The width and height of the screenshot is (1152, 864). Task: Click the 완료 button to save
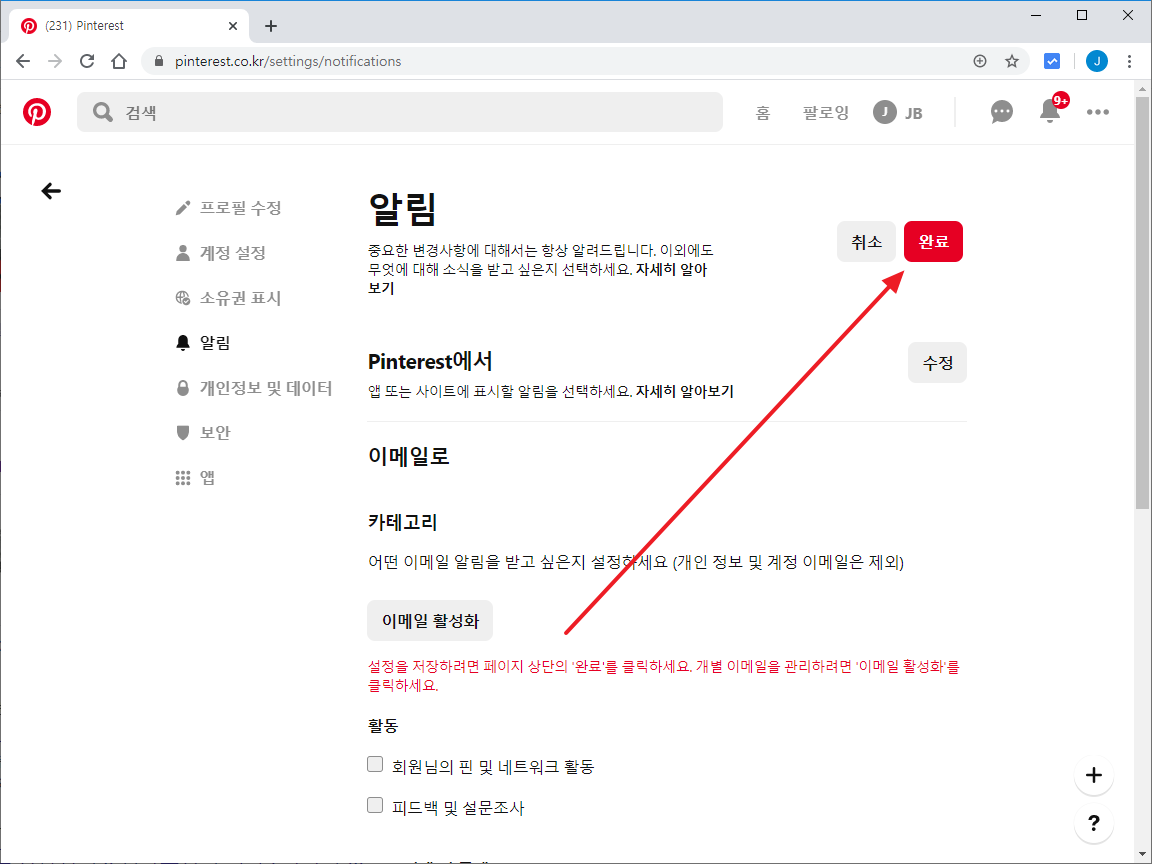(x=933, y=242)
